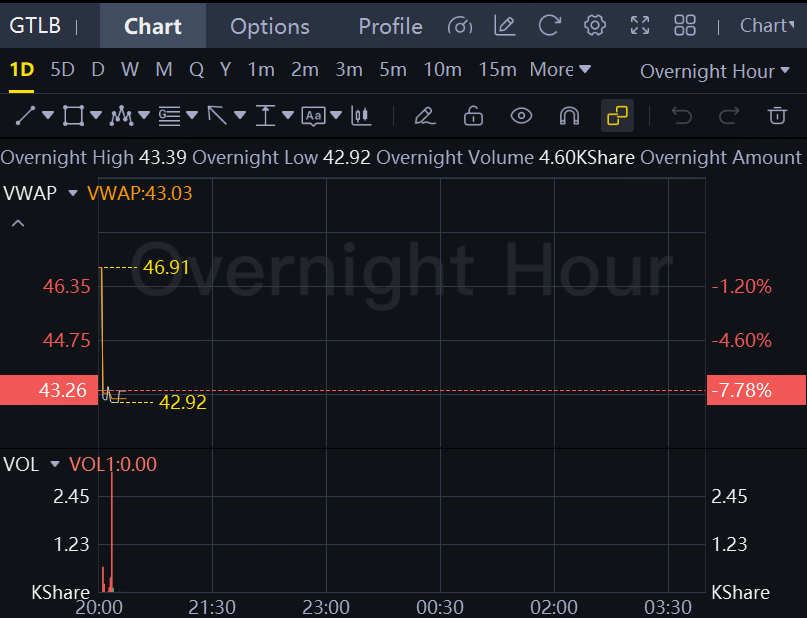The image size is (807, 618).
Task: Expand chart to fullscreen view
Action: coord(640,26)
